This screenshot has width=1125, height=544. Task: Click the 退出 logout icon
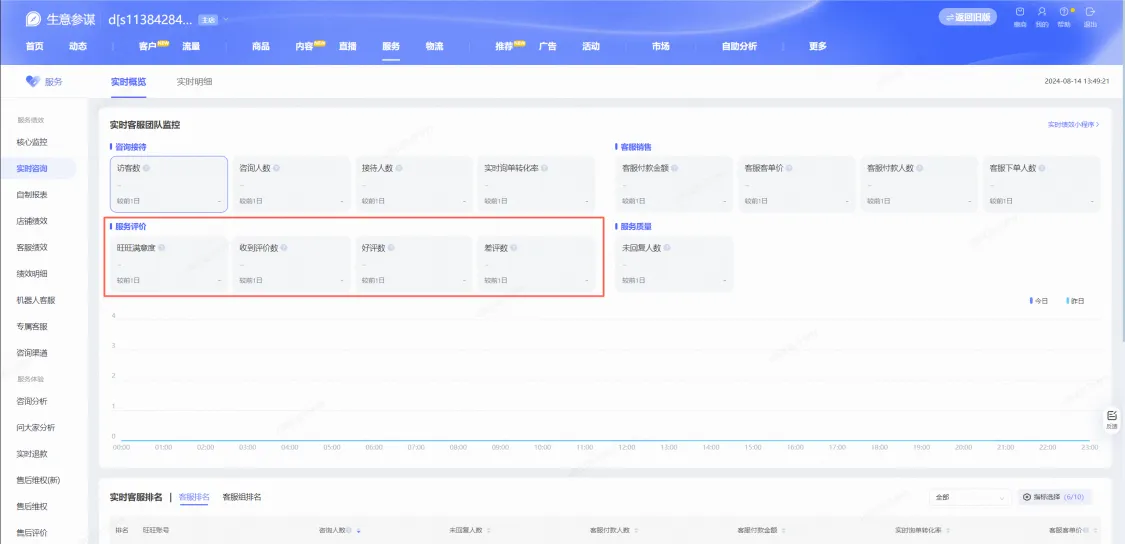pos(1091,12)
